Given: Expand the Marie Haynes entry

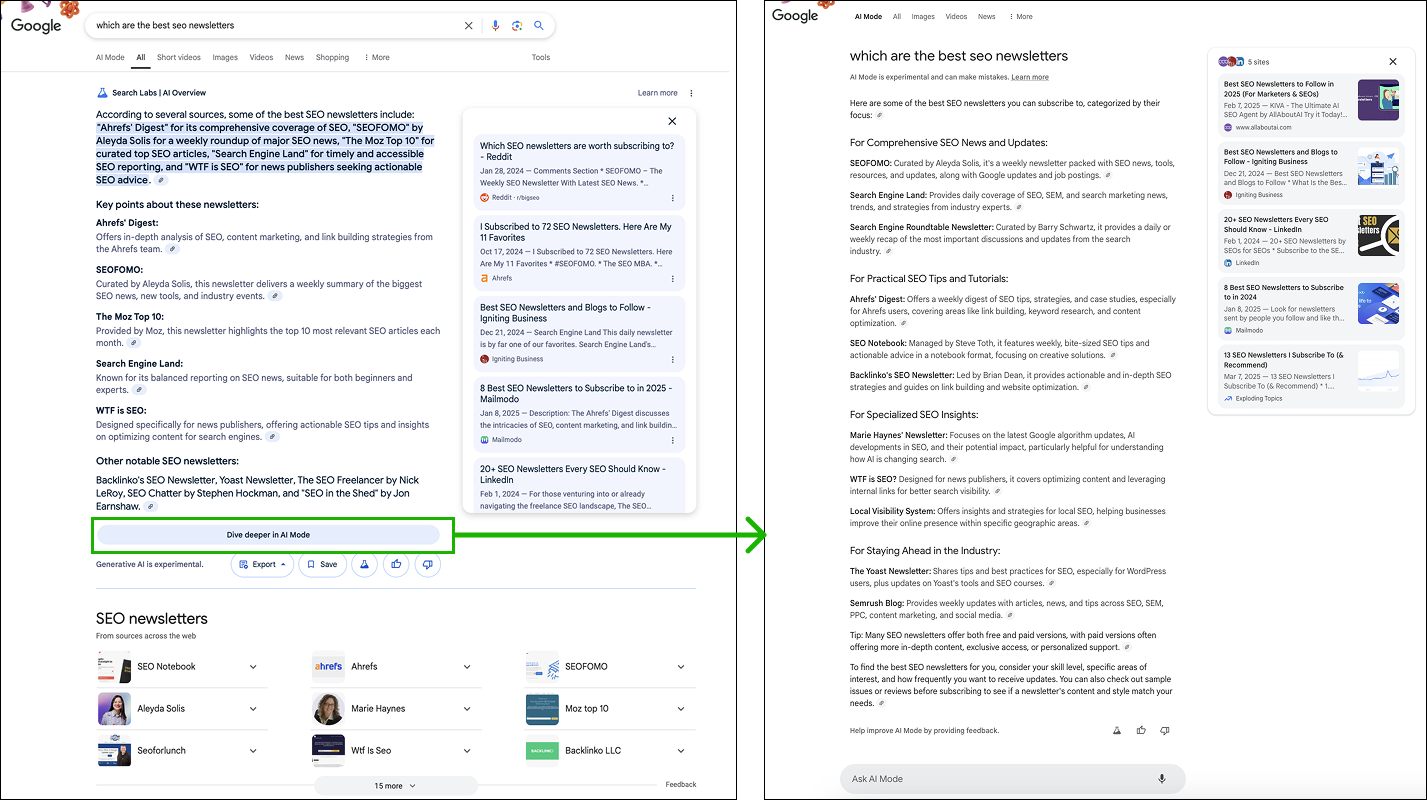Looking at the screenshot, I should (x=467, y=709).
